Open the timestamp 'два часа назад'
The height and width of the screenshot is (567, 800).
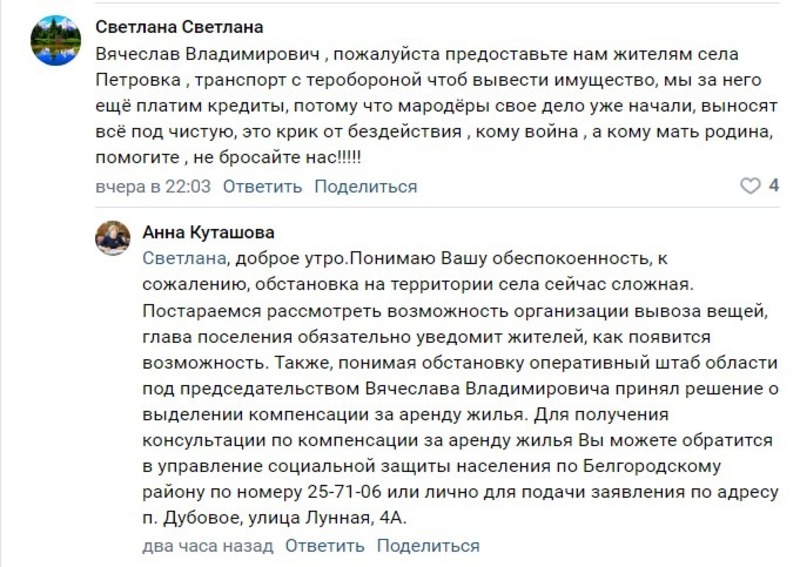[208, 546]
